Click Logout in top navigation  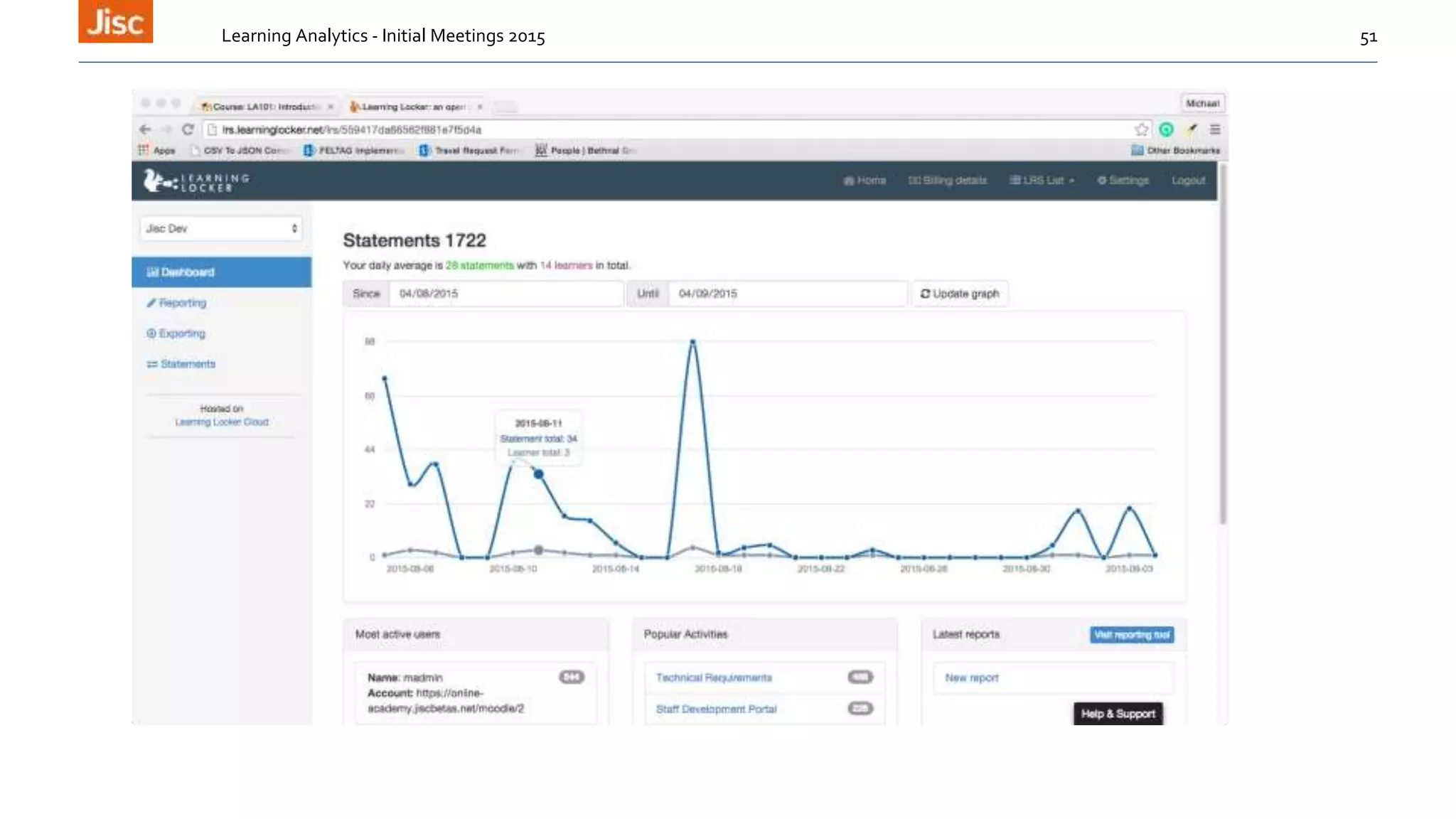coord(1189,181)
